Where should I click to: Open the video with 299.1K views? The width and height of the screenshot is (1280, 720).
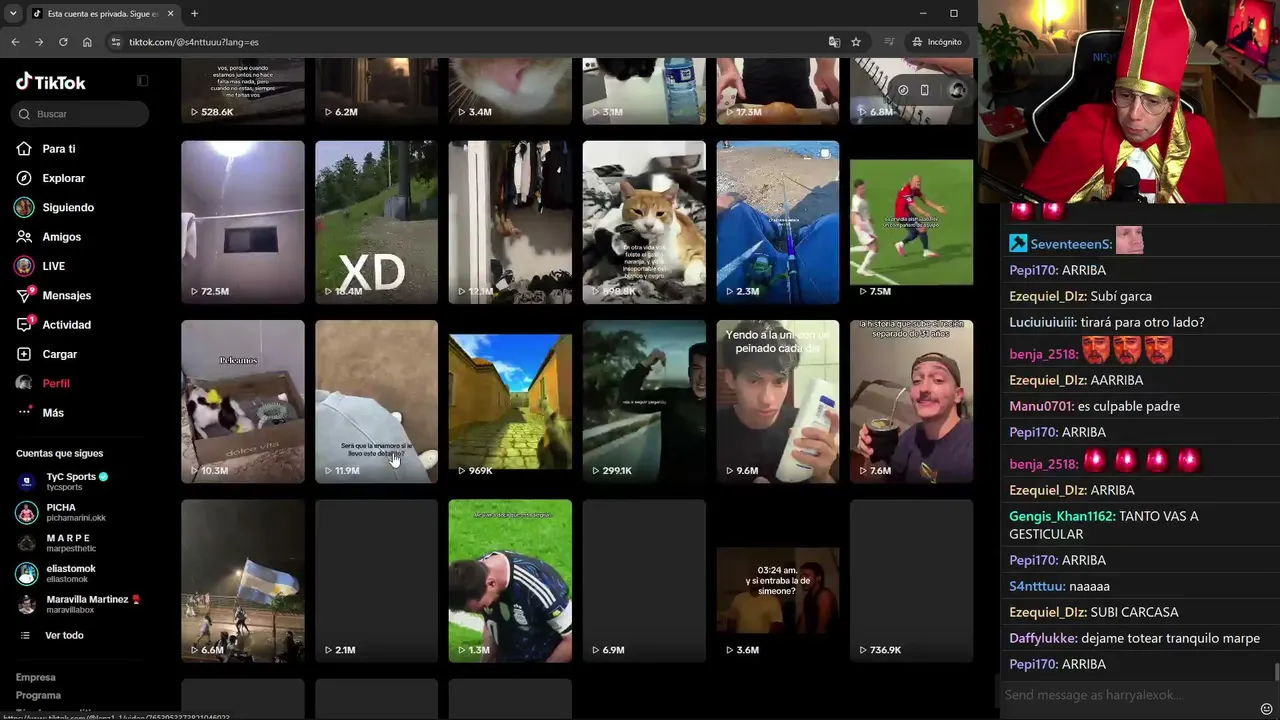click(x=644, y=401)
